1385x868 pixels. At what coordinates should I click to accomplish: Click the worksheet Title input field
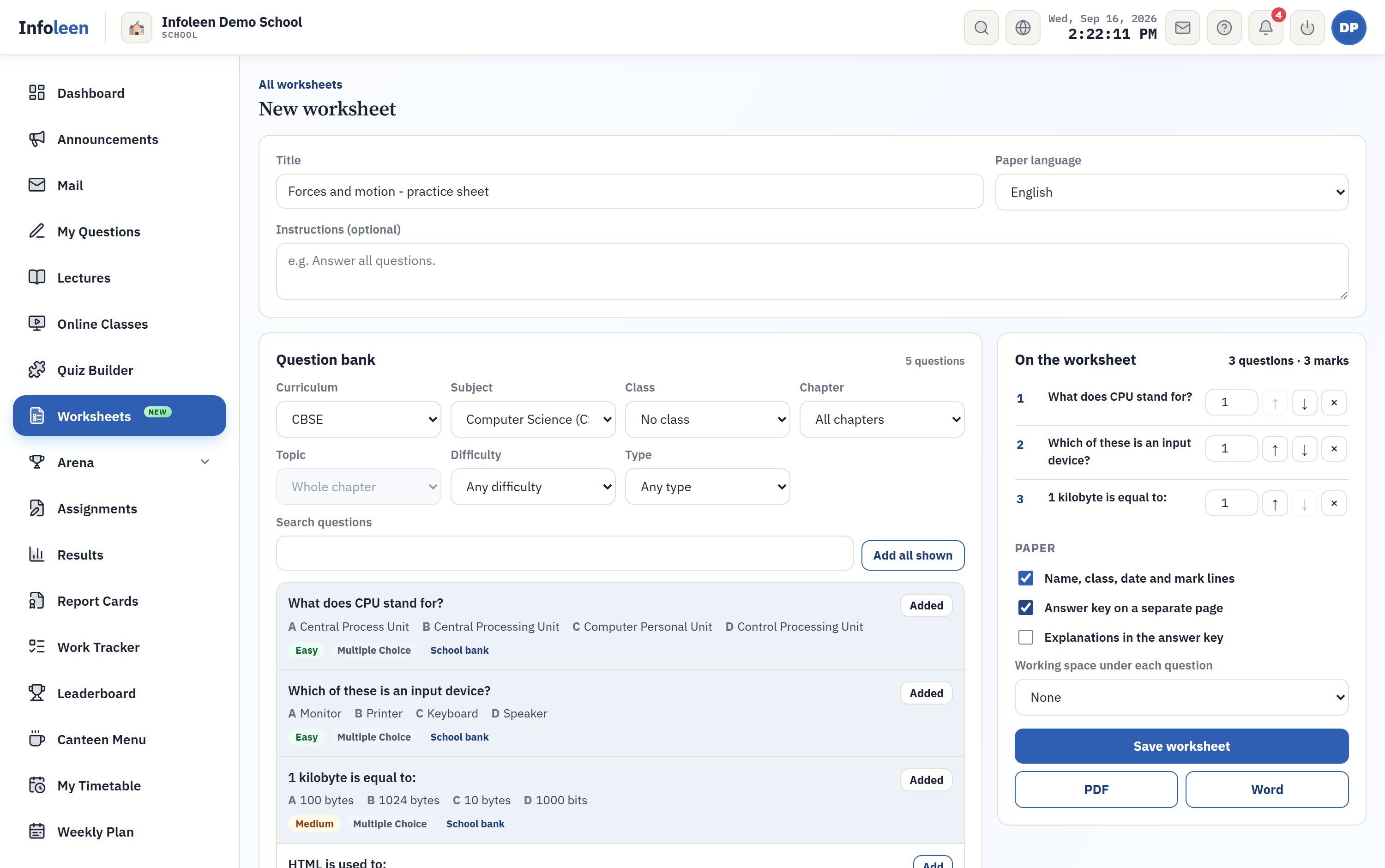tap(630, 191)
